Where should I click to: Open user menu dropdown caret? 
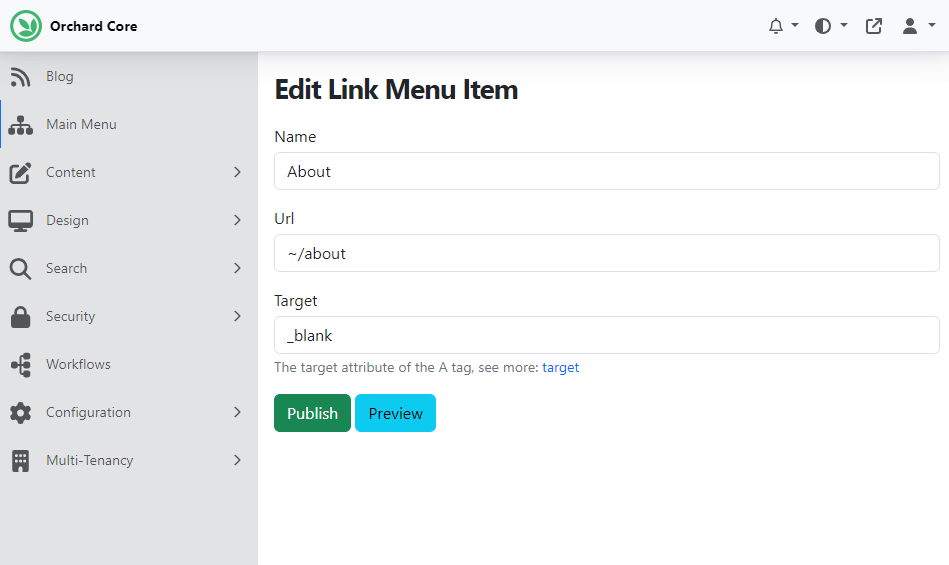click(x=932, y=25)
